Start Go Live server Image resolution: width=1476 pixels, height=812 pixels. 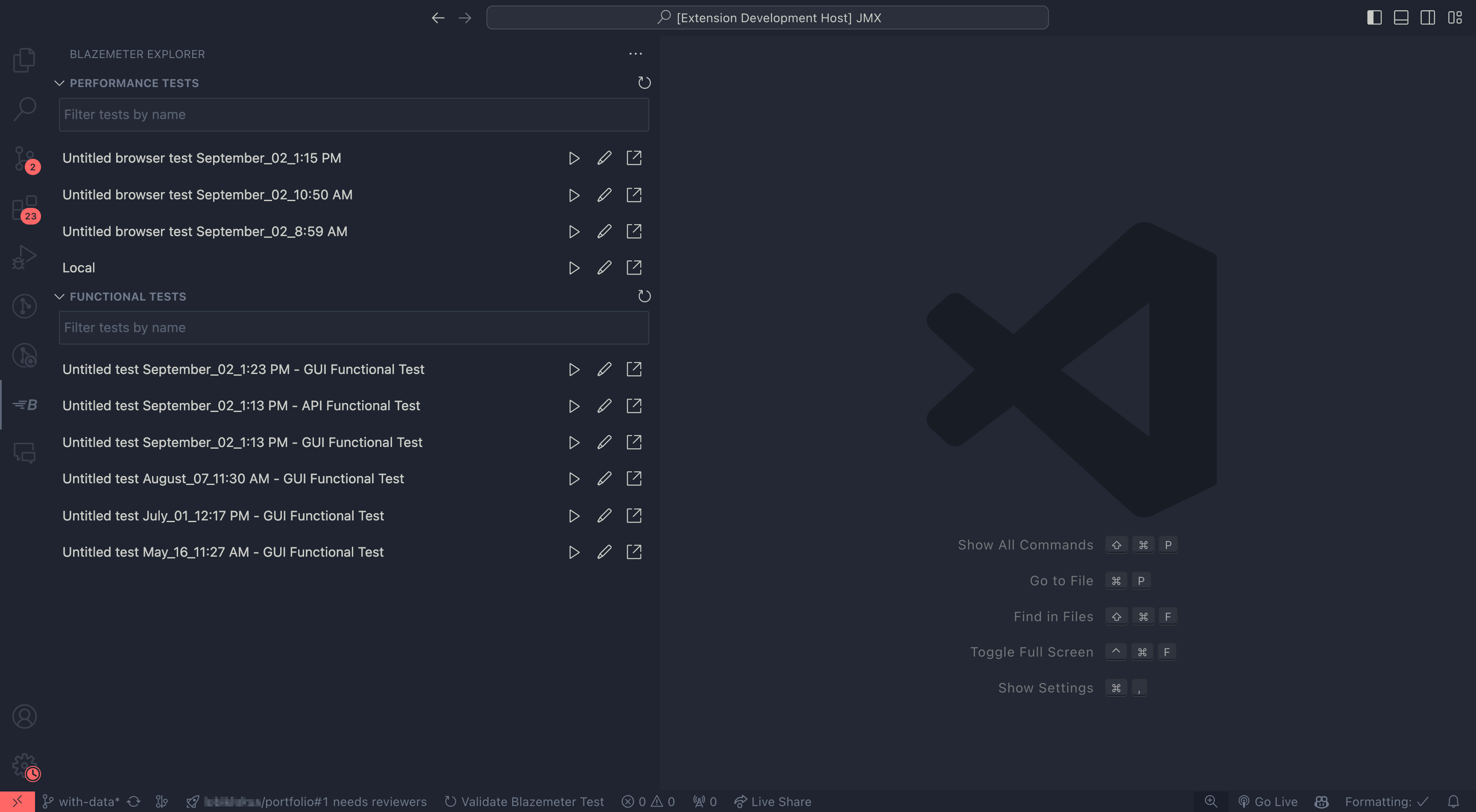pos(1268,802)
